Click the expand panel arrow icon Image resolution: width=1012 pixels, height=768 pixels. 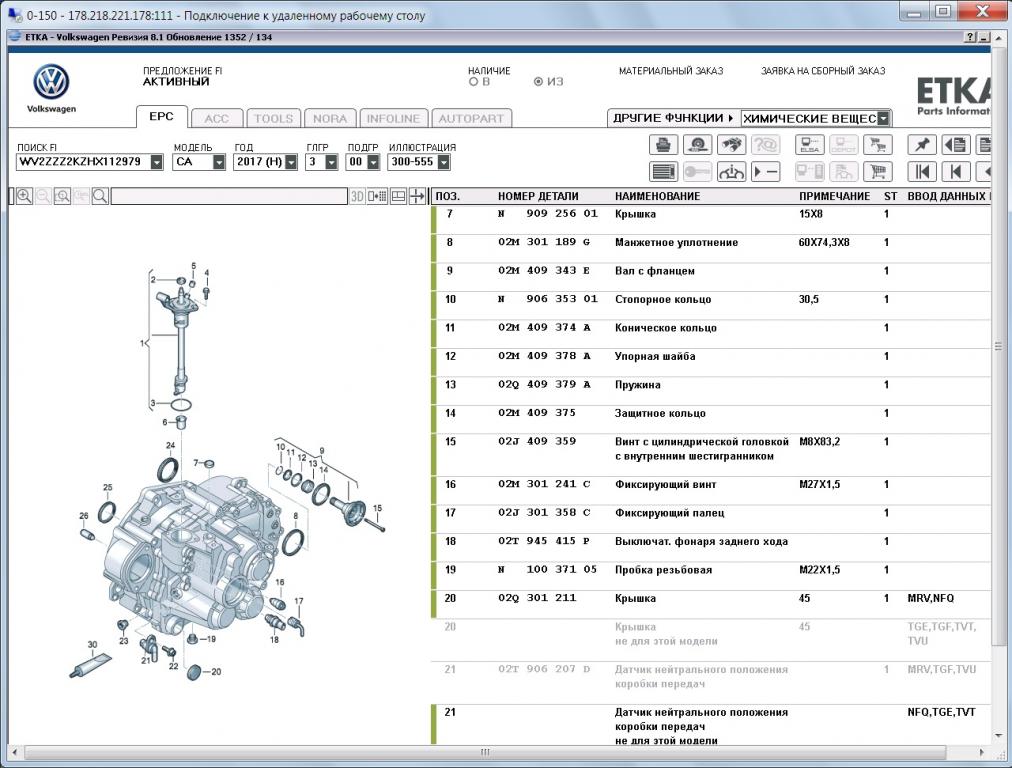point(418,196)
